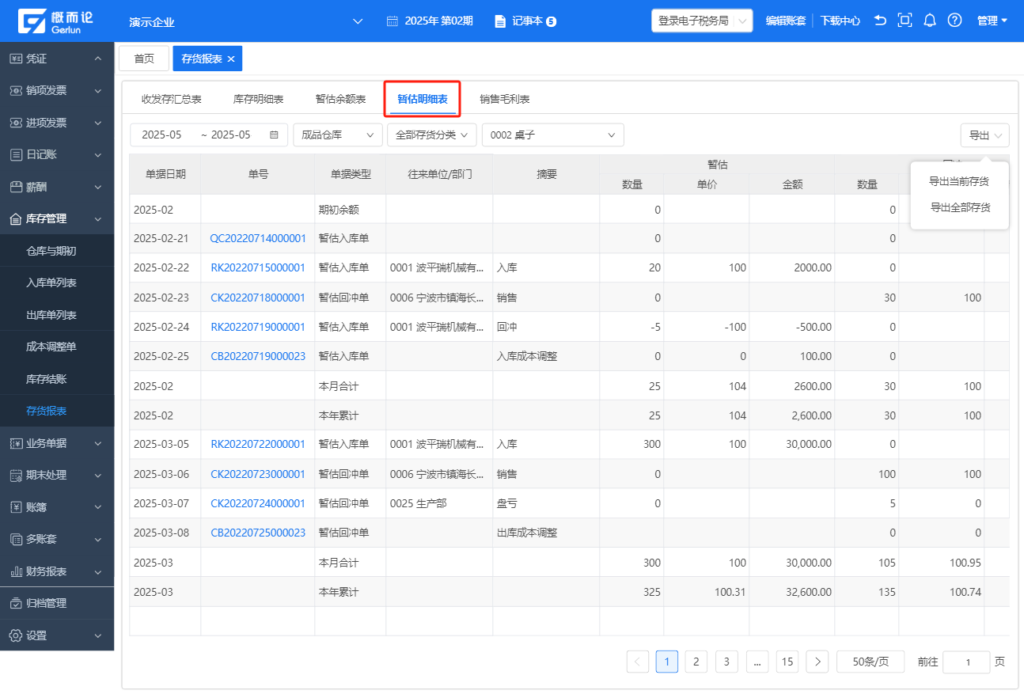Switch to the 收发存汇总表 tab
Viewport: 1024px width, 694px height.
(x=171, y=99)
